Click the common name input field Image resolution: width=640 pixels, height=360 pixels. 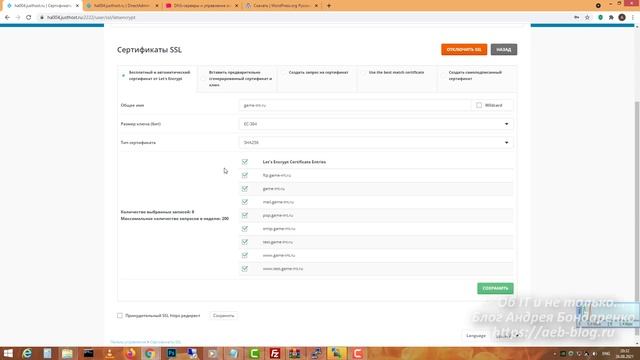[354, 105]
